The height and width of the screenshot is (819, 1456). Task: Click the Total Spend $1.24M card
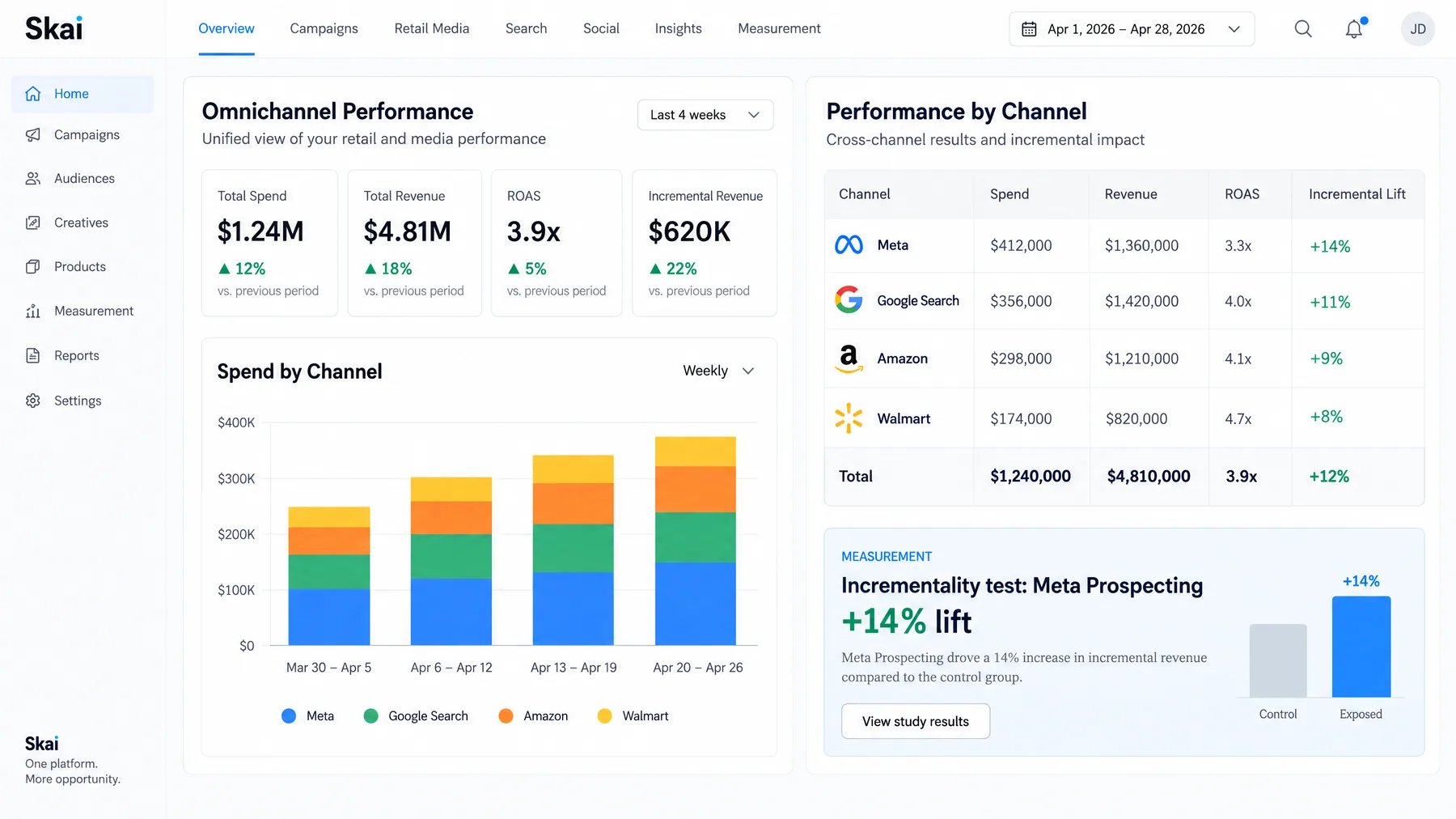pos(269,243)
